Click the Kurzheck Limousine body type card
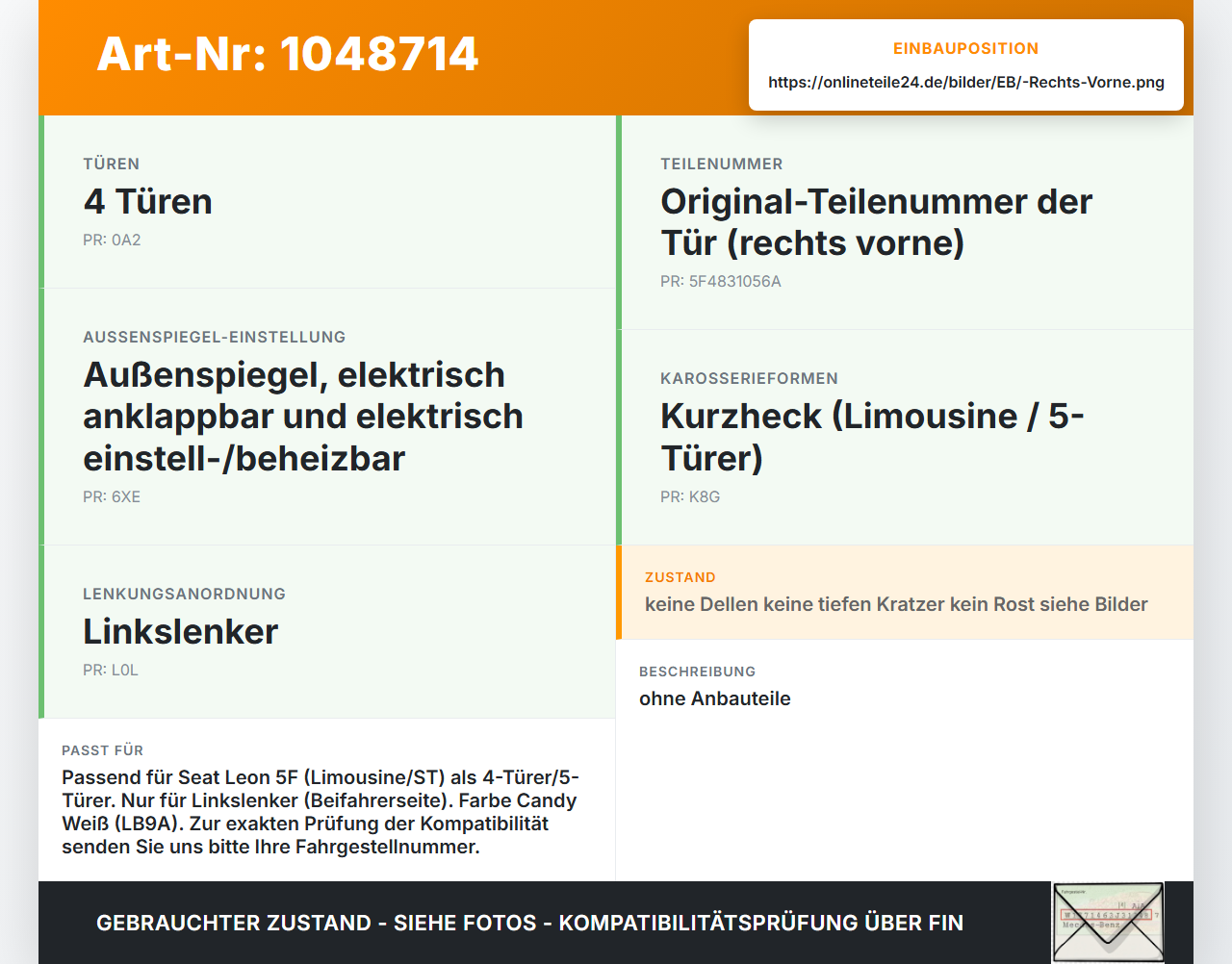The image size is (1232, 964). [905, 438]
